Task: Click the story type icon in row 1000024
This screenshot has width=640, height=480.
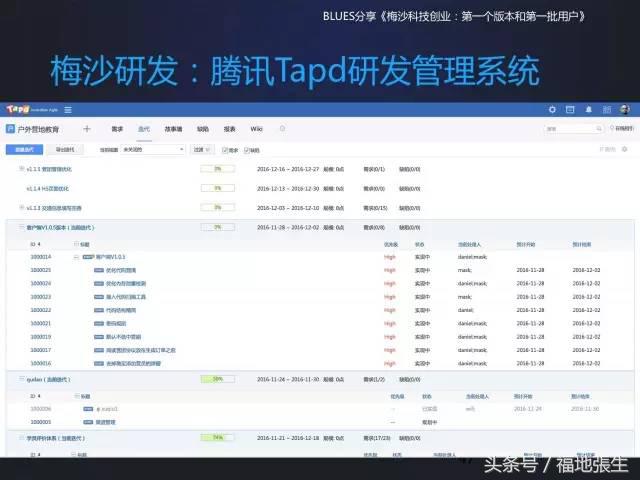Action: pyautogui.click(x=99, y=283)
